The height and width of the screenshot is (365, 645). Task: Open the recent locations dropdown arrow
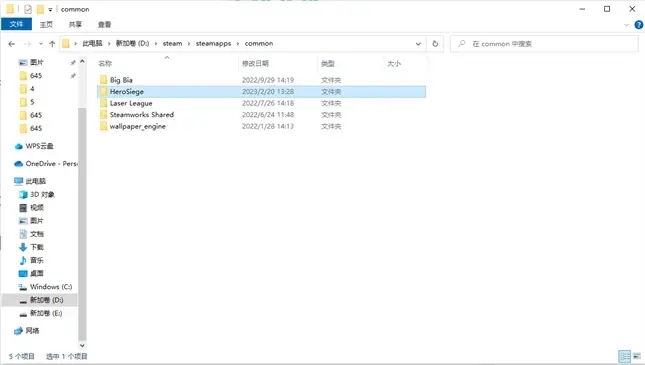click(x=41, y=44)
